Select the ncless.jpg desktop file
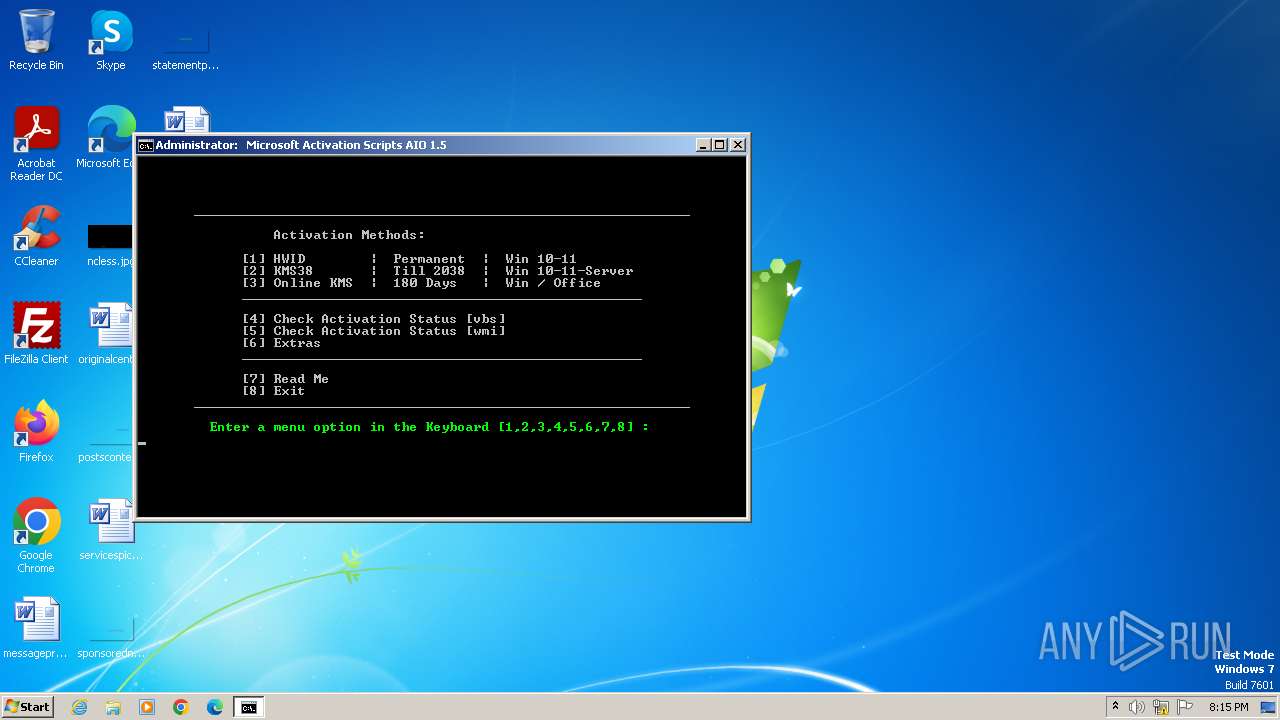This screenshot has height=720, width=1280. (x=110, y=246)
